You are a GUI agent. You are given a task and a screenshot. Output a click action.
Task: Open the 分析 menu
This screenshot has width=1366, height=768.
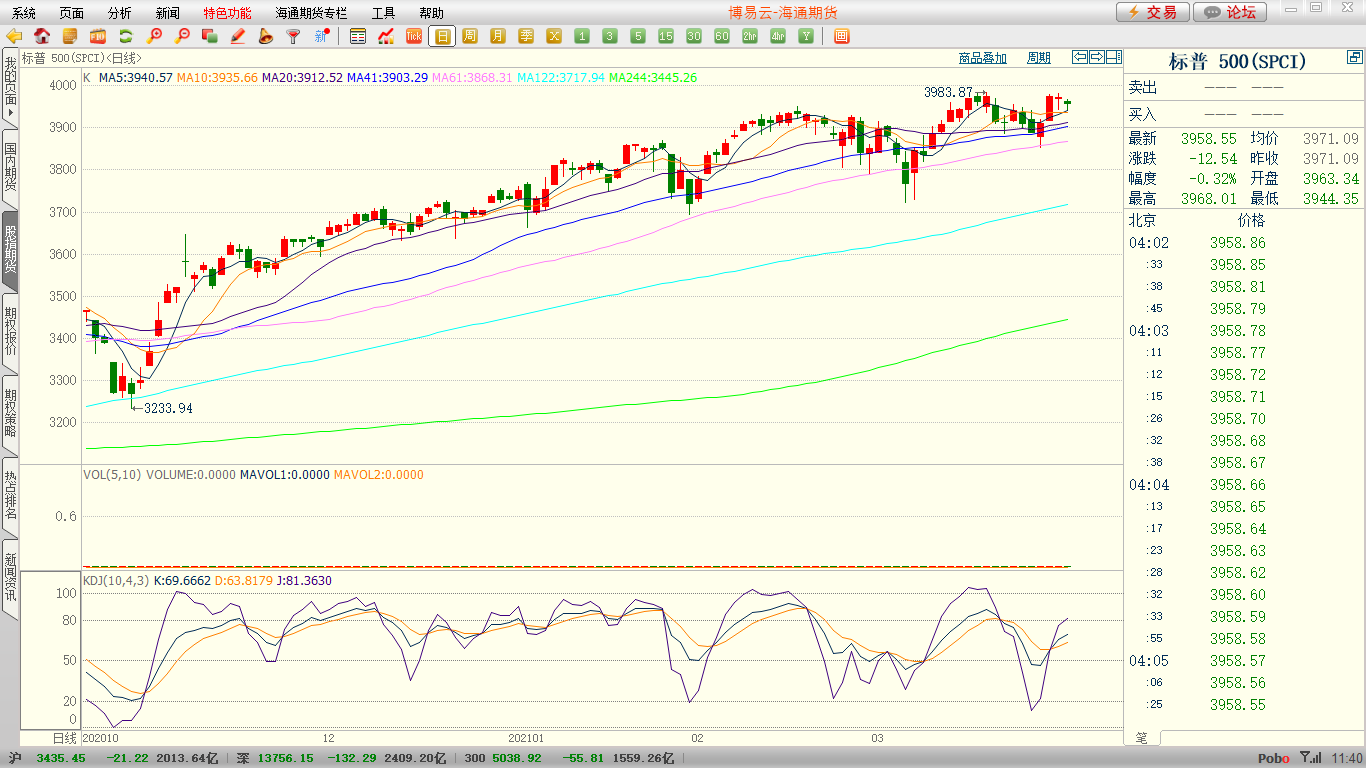coord(120,13)
